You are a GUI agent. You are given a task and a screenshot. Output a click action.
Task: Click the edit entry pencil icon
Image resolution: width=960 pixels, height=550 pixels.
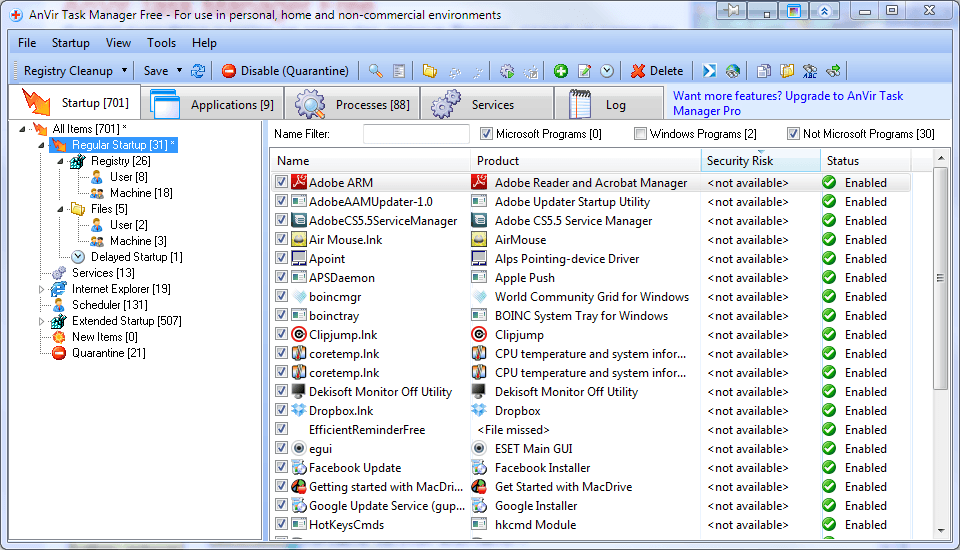click(584, 71)
